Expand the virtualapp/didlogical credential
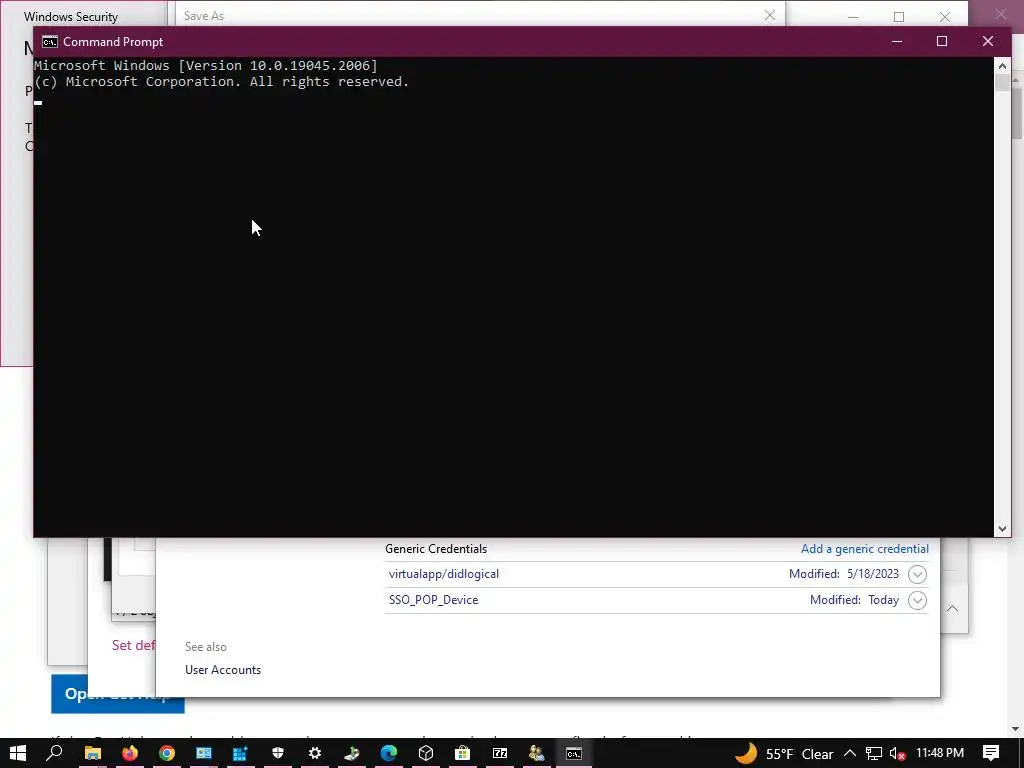Image resolution: width=1024 pixels, height=768 pixels. pyautogui.click(x=917, y=574)
